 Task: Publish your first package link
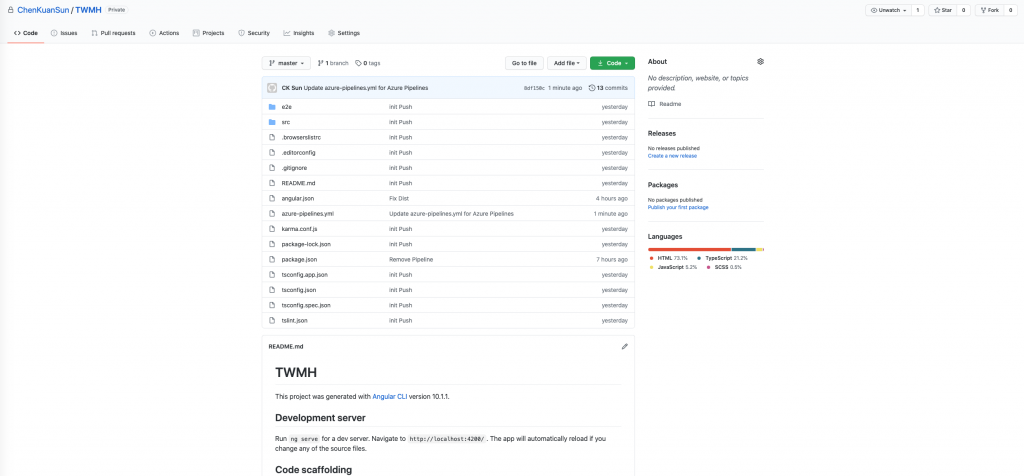[678, 207]
